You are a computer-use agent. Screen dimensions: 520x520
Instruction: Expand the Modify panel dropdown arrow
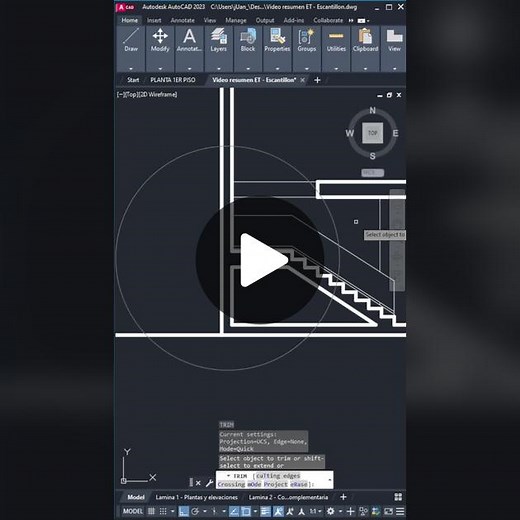click(160, 69)
